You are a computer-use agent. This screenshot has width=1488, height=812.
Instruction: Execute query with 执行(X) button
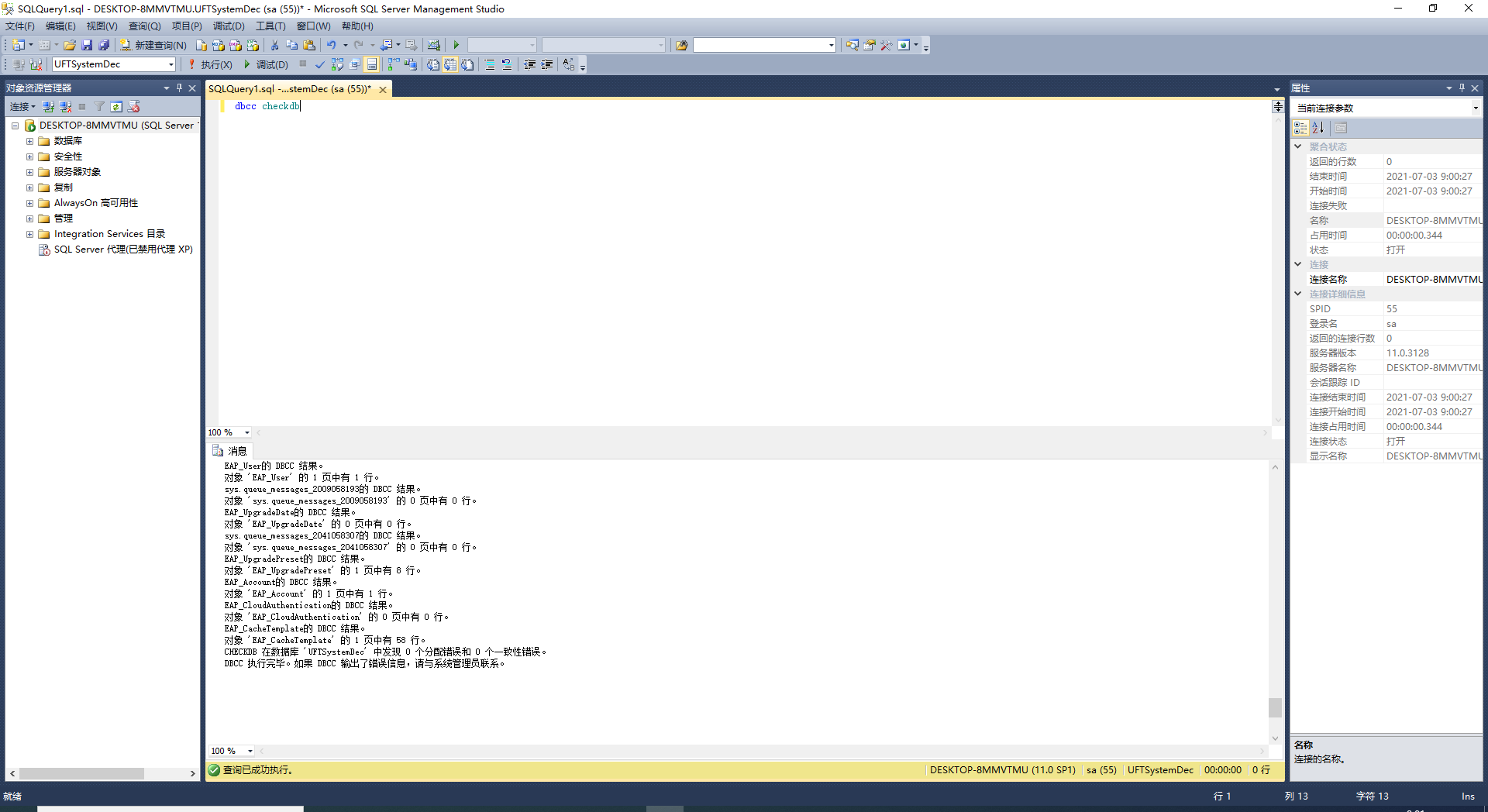tap(210, 64)
